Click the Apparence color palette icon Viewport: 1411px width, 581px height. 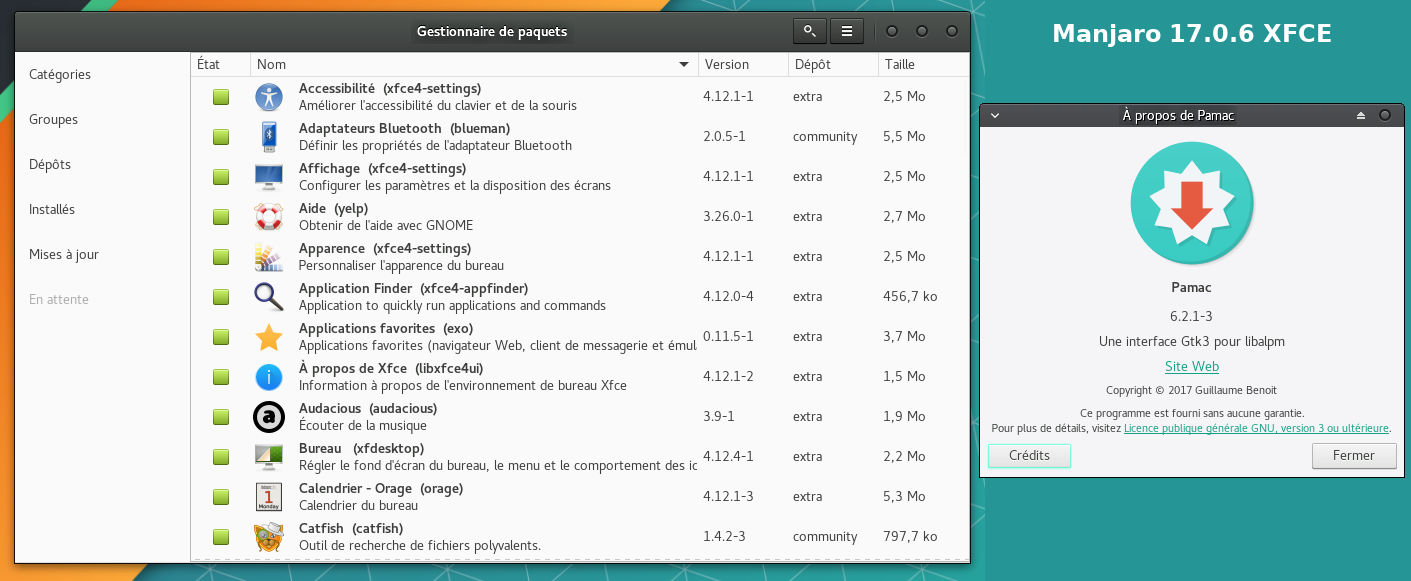pyautogui.click(x=269, y=257)
